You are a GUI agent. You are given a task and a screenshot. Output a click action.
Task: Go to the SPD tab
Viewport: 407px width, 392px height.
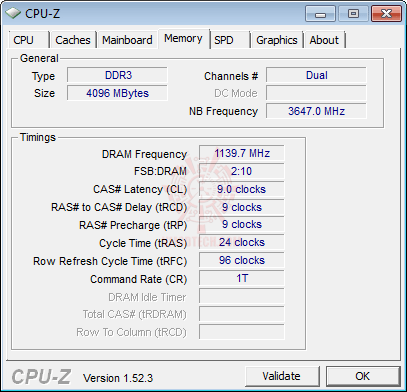[229, 40]
